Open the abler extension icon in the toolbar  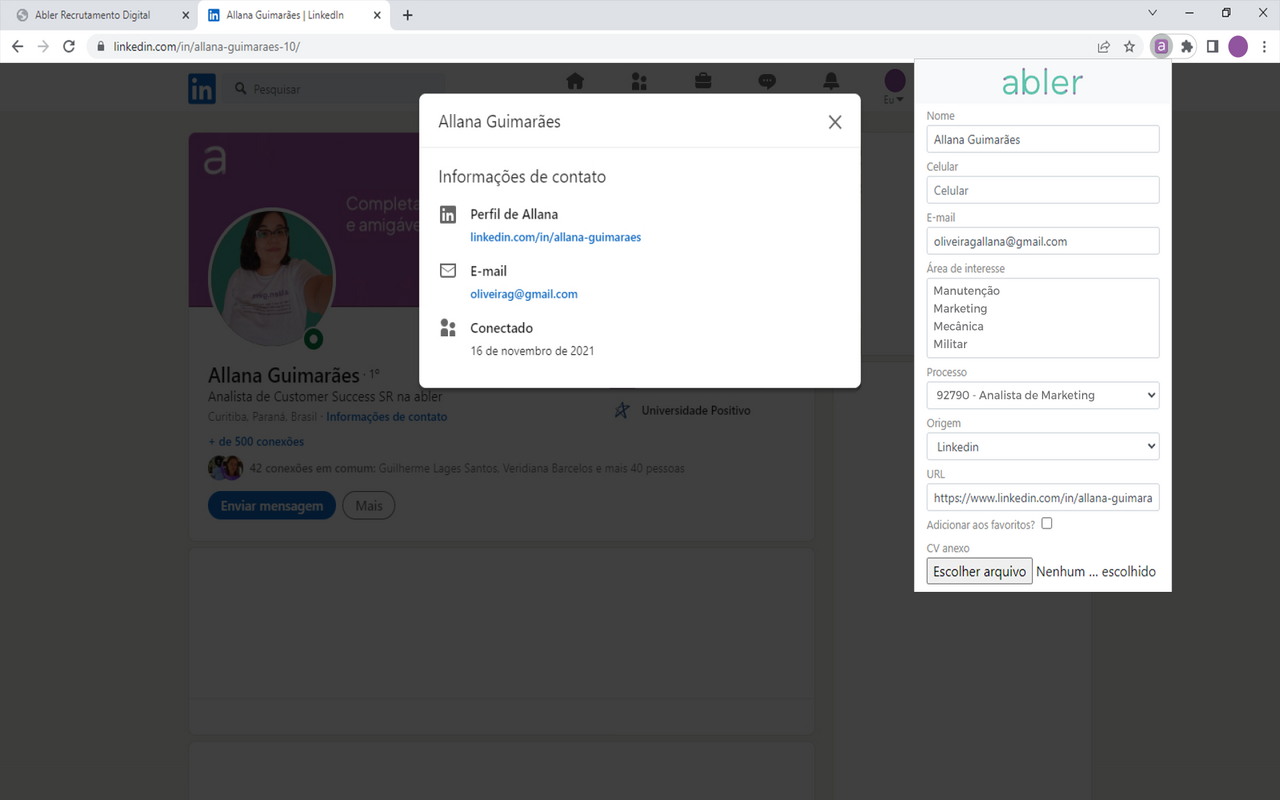(x=1161, y=46)
